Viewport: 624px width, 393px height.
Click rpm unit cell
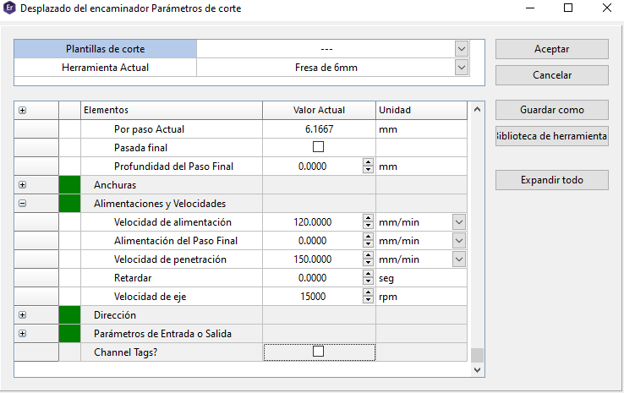point(421,297)
